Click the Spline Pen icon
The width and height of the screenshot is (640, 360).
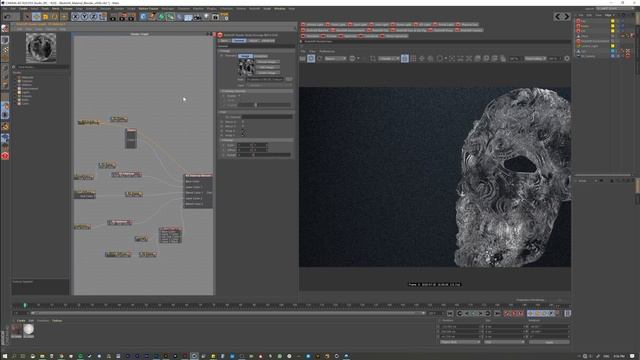[x=152, y=17]
